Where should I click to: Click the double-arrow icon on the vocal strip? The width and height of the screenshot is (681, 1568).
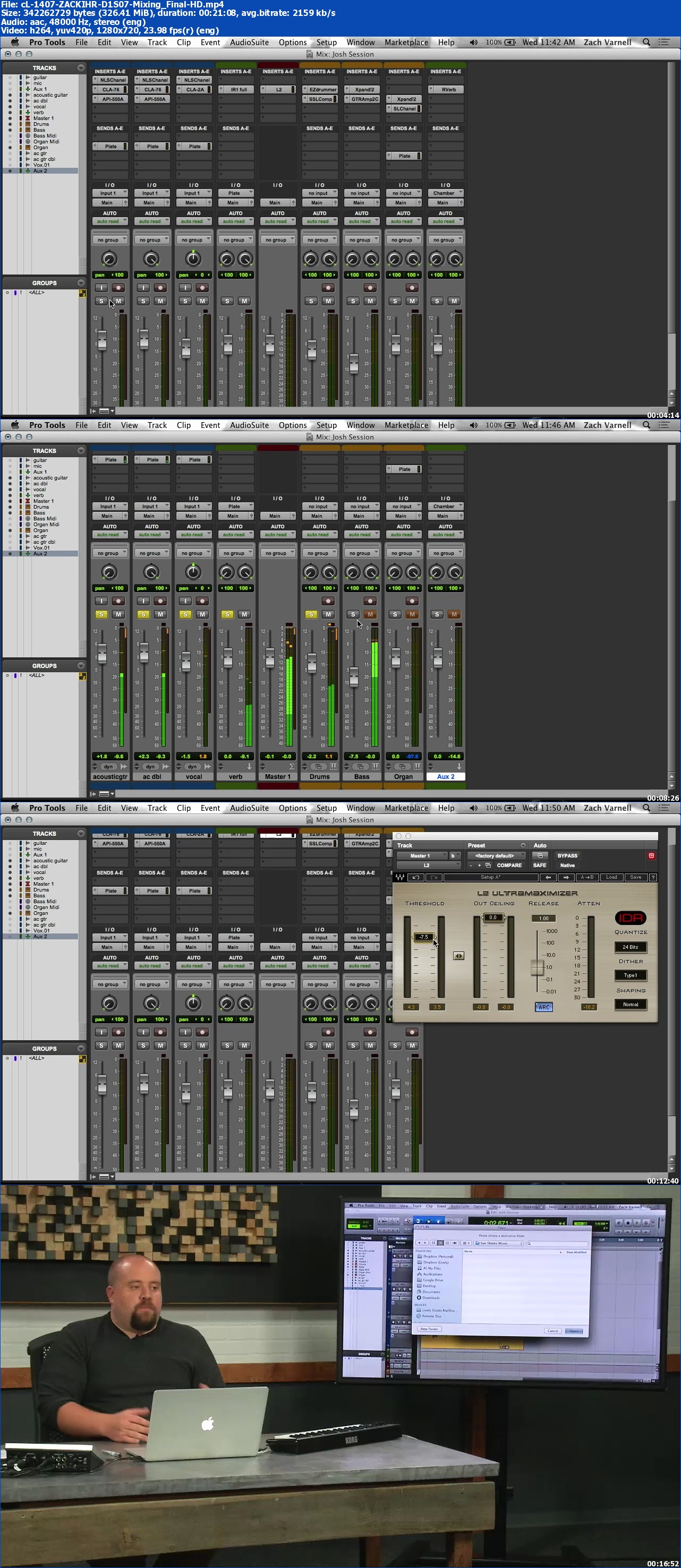208,766
